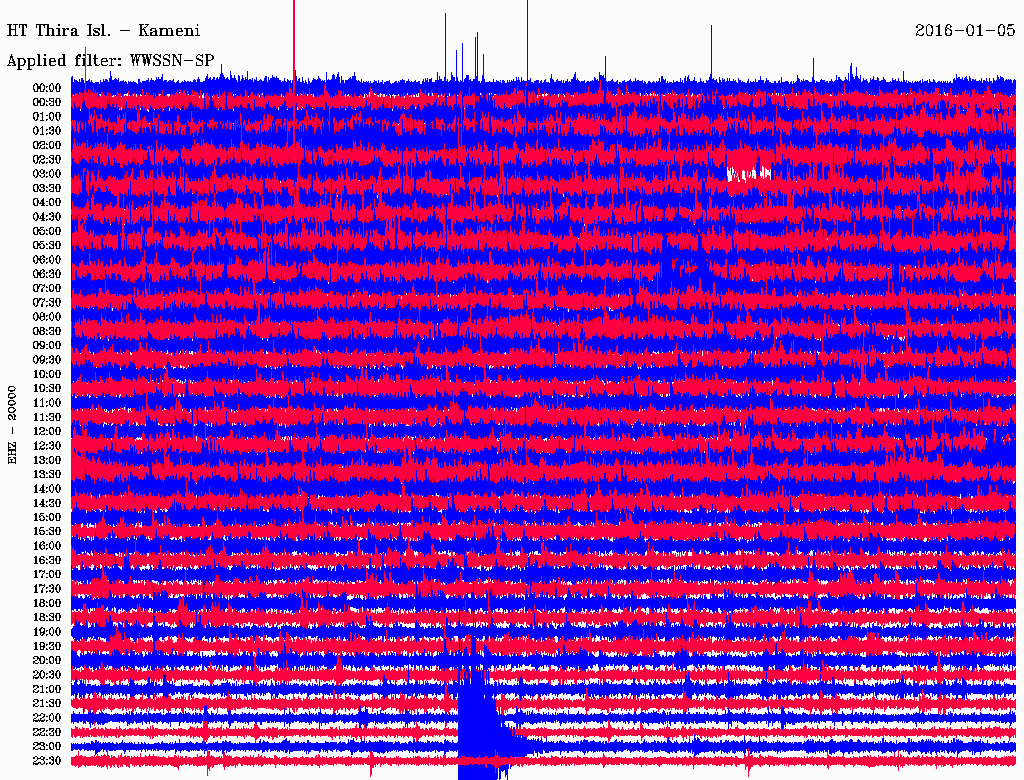Screen dimensions: 1024x780
Task: Select the 16:30 time label
Action: [47, 560]
